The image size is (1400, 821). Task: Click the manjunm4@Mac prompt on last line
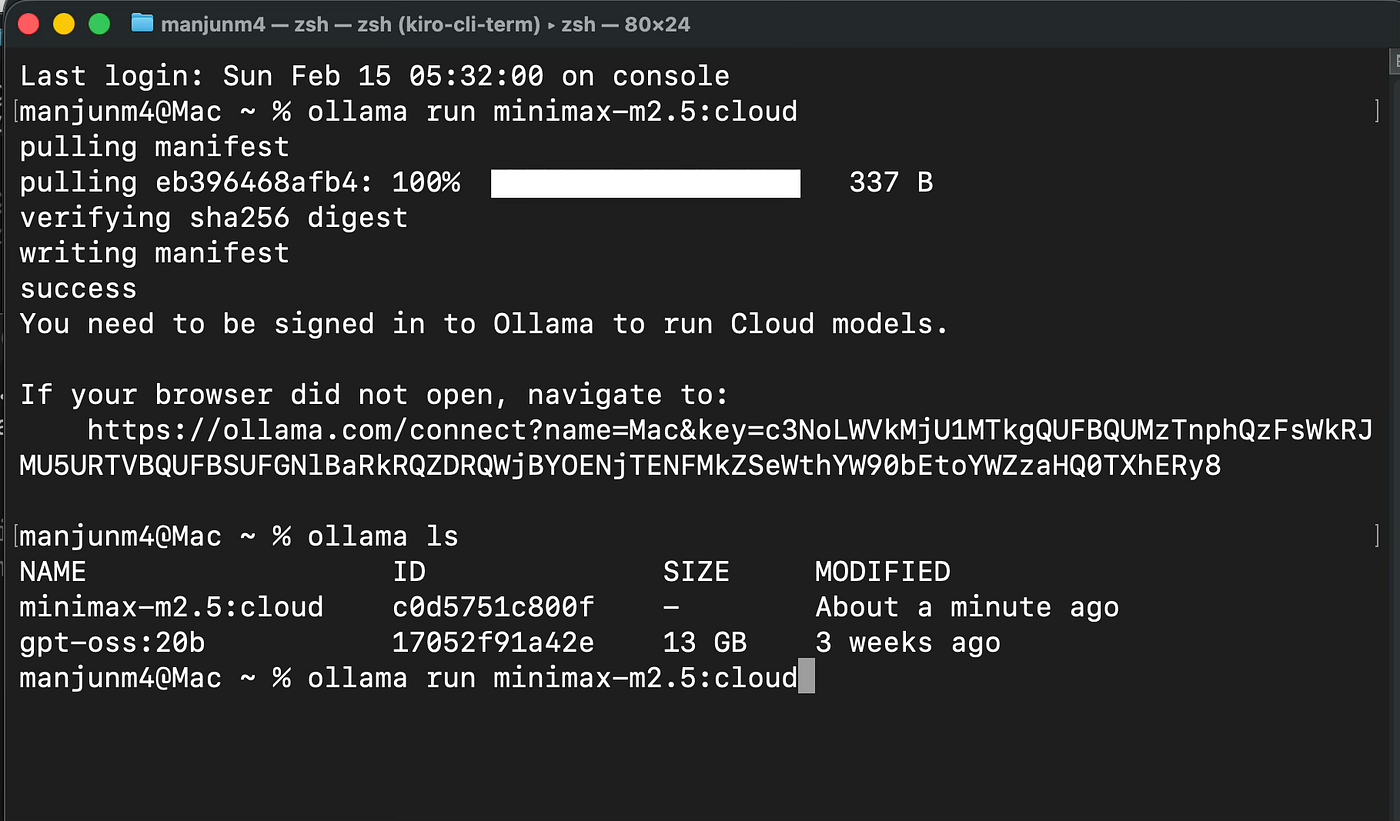click(120, 677)
